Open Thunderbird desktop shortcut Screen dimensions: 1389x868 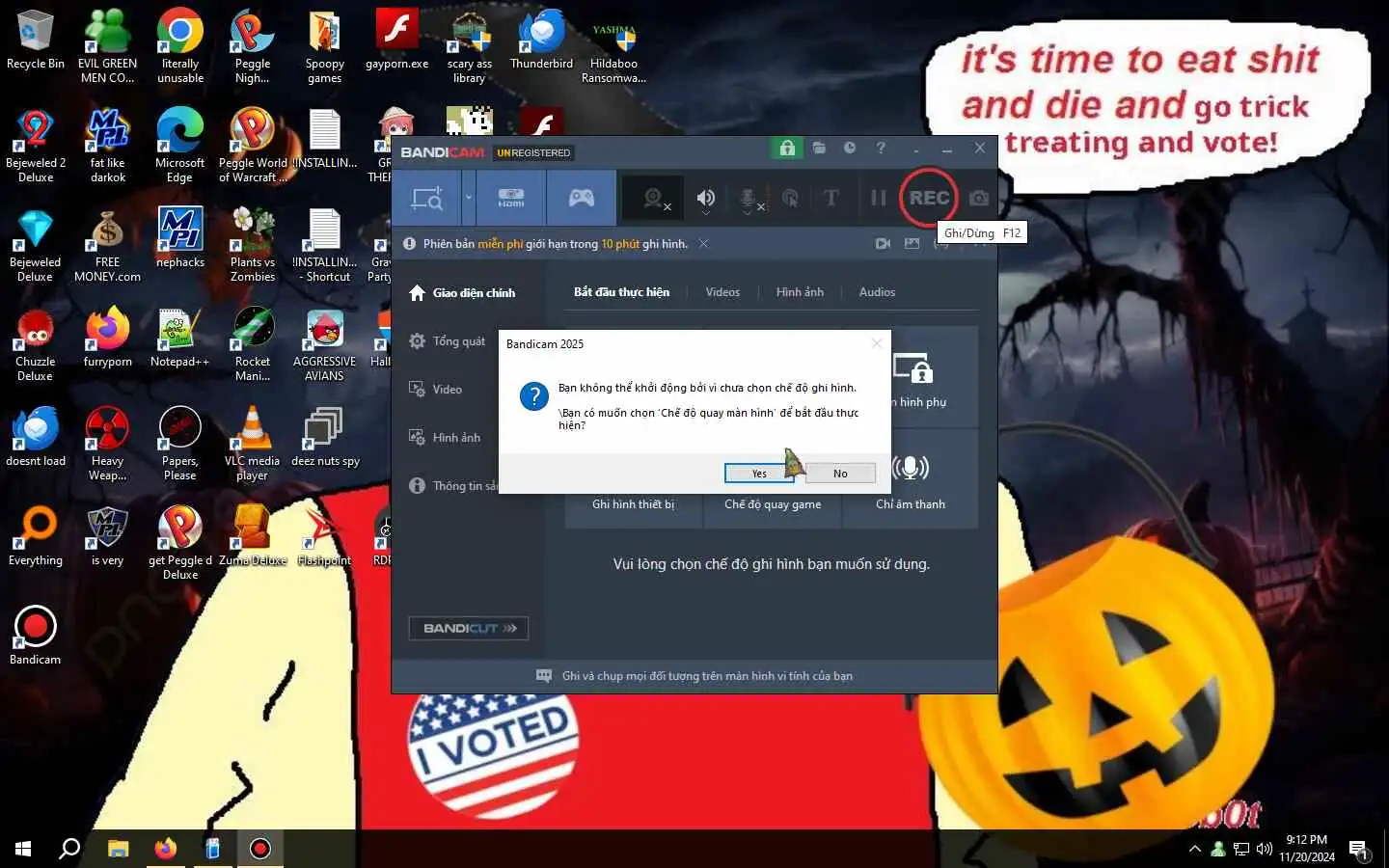click(541, 41)
